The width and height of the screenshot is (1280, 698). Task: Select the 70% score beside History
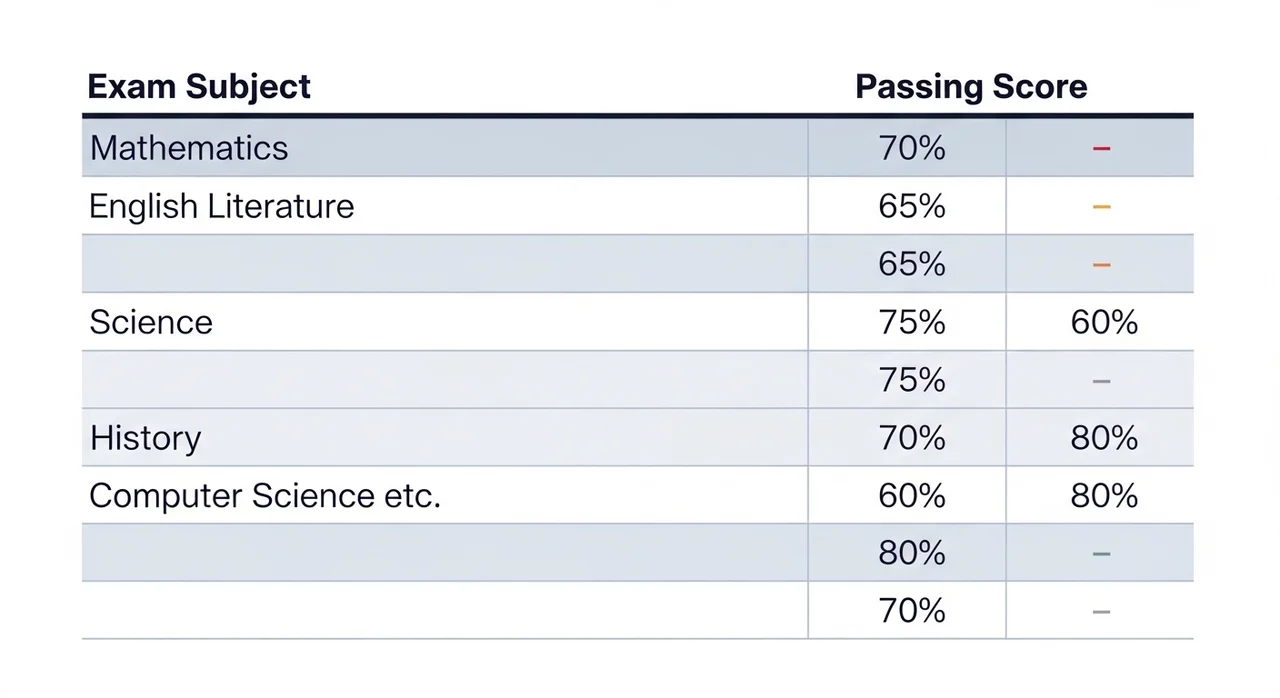click(911, 438)
